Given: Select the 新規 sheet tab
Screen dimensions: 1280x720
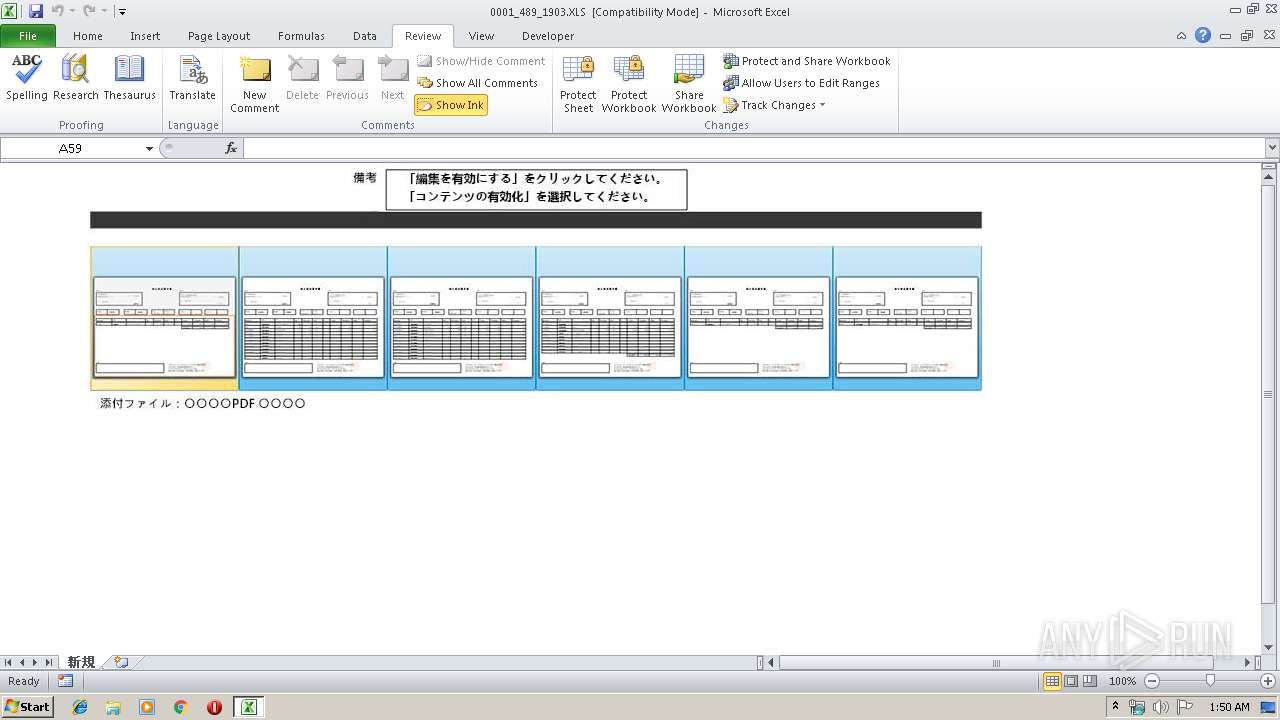Looking at the screenshot, I should click(x=81, y=662).
